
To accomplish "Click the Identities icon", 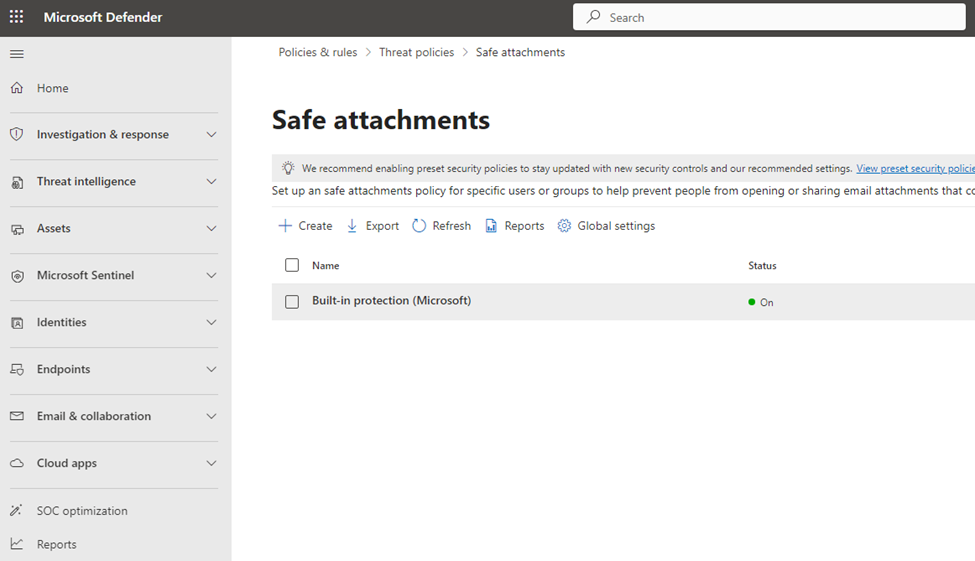I will 17,323.
